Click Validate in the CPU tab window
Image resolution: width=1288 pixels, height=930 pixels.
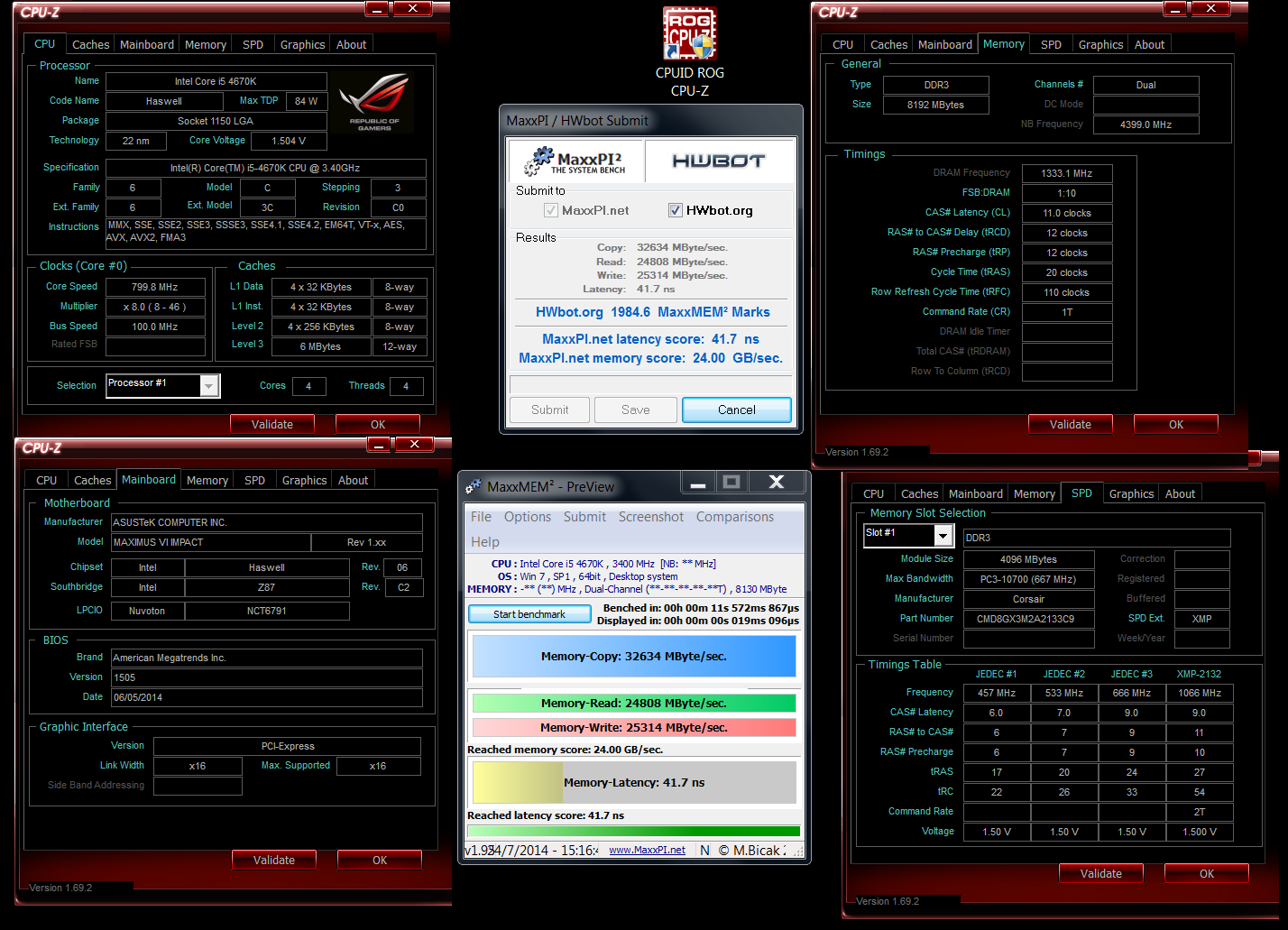[272, 424]
